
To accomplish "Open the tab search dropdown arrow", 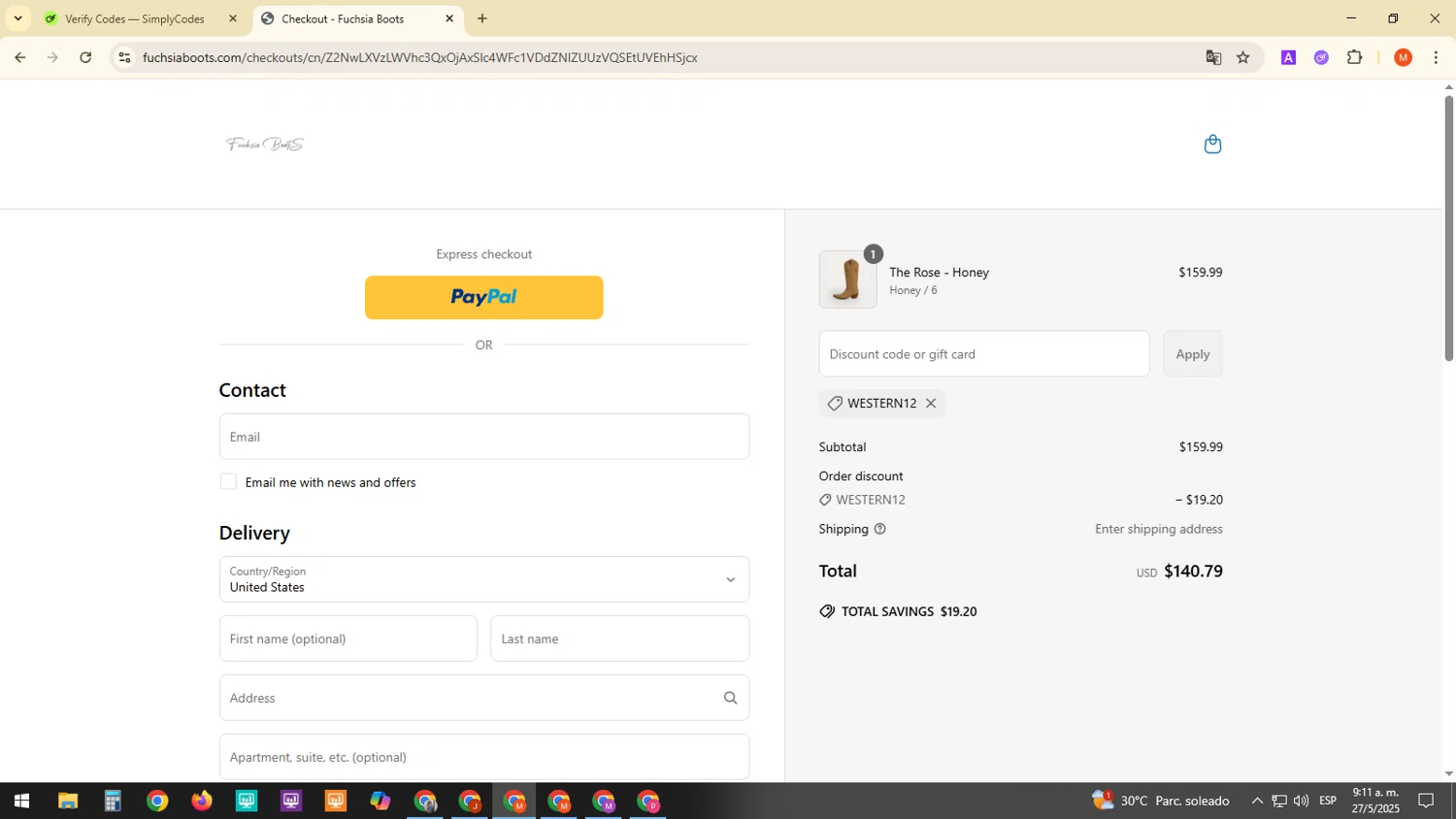I will point(17,18).
